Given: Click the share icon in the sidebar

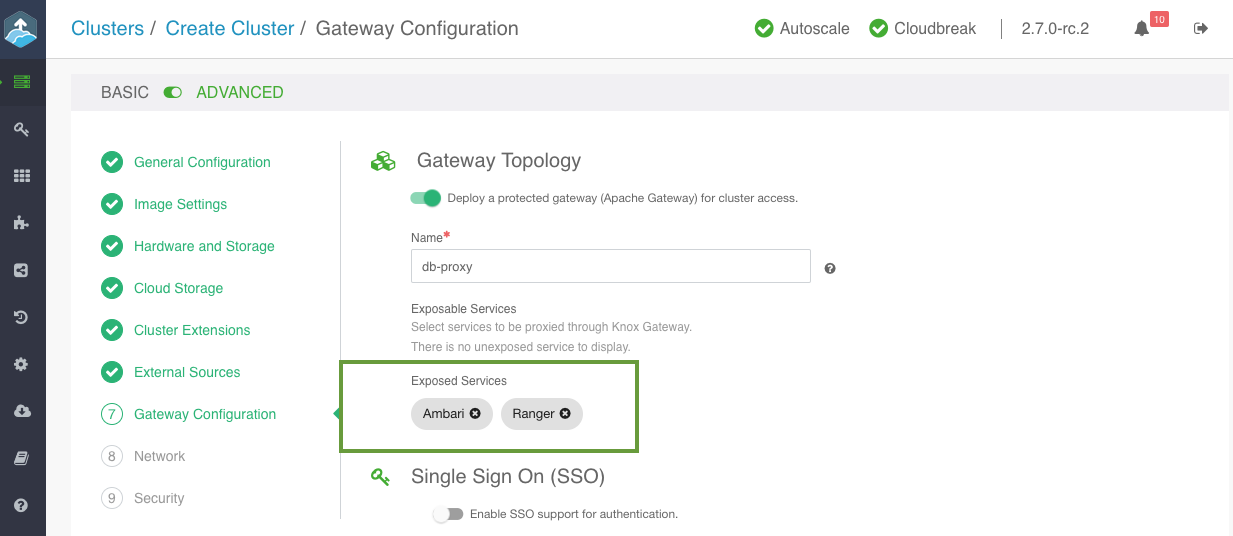Looking at the screenshot, I should [21, 270].
